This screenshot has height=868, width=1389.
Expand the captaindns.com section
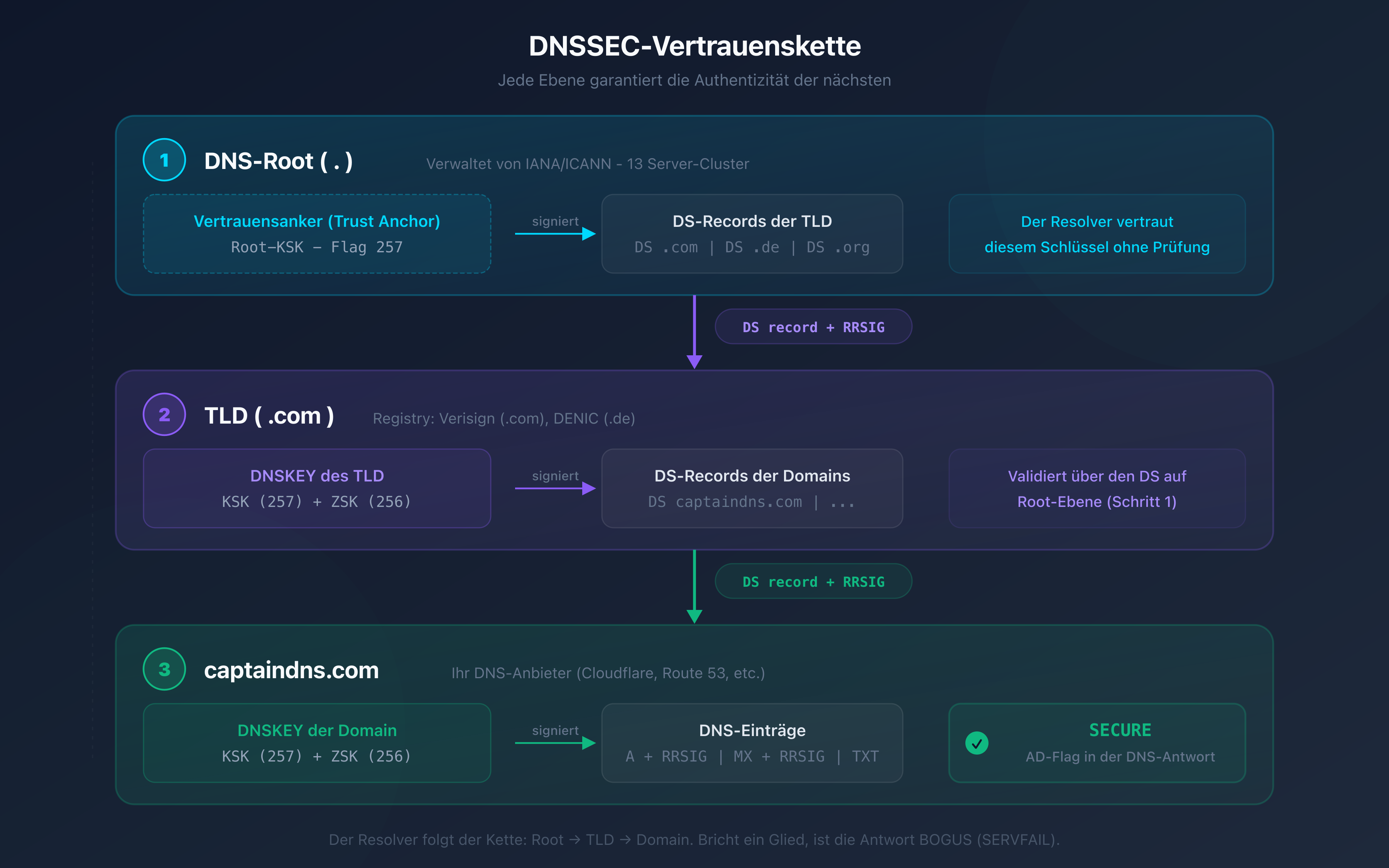[292, 670]
